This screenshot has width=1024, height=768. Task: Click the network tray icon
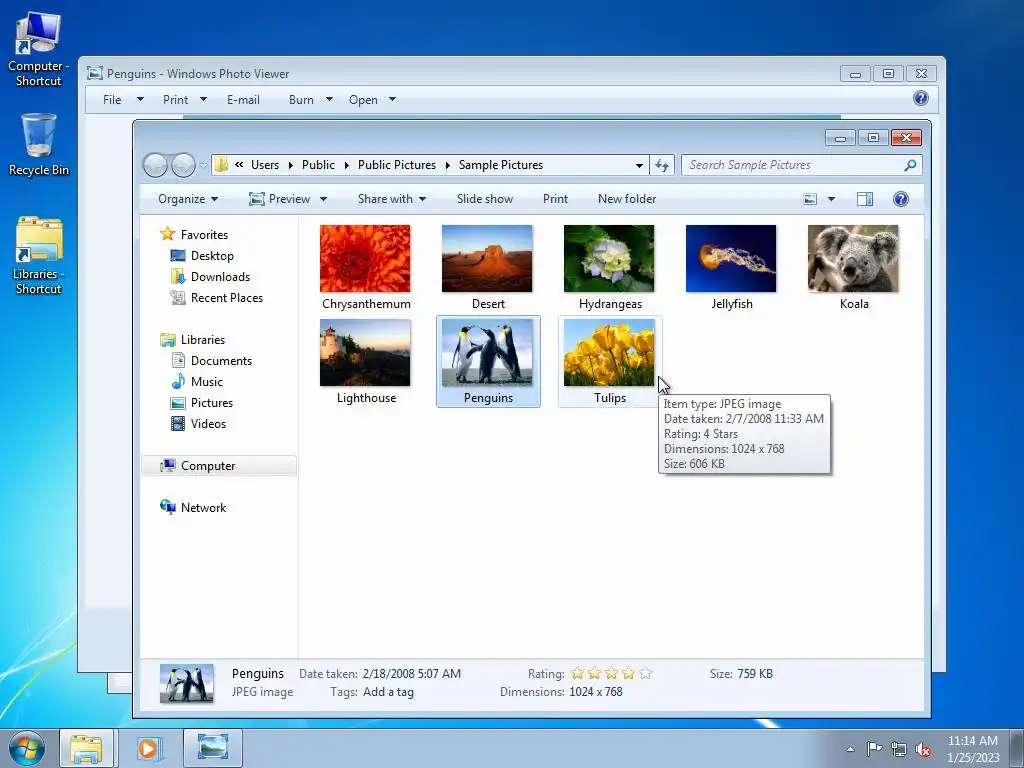[899, 749]
